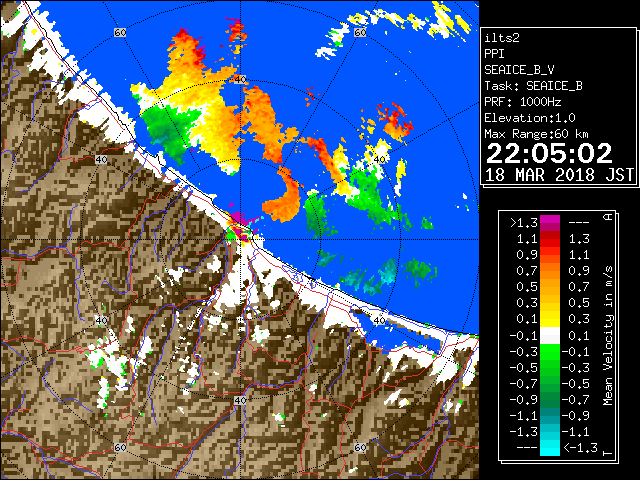Viewport: 640px width, 480px height.
Task: Click the <-1.3 legend value
Action: (x=580, y=448)
